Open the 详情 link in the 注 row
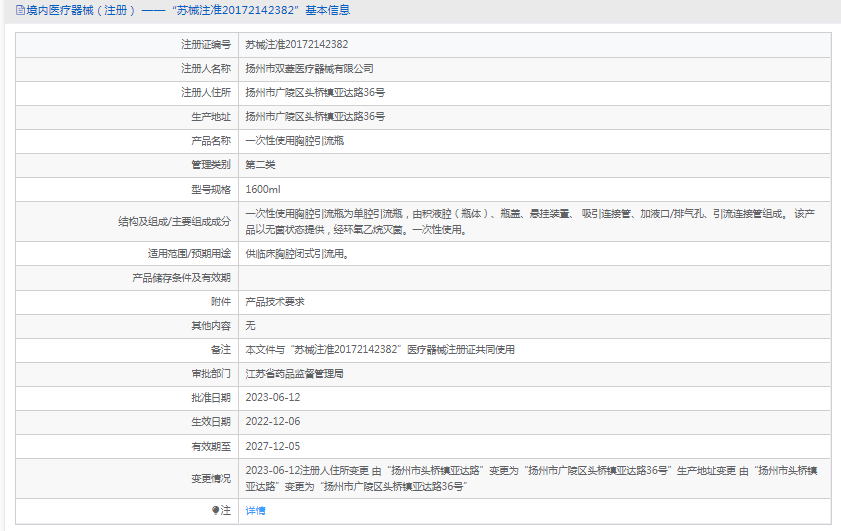Viewport: 841px width, 531px height. 255,511
